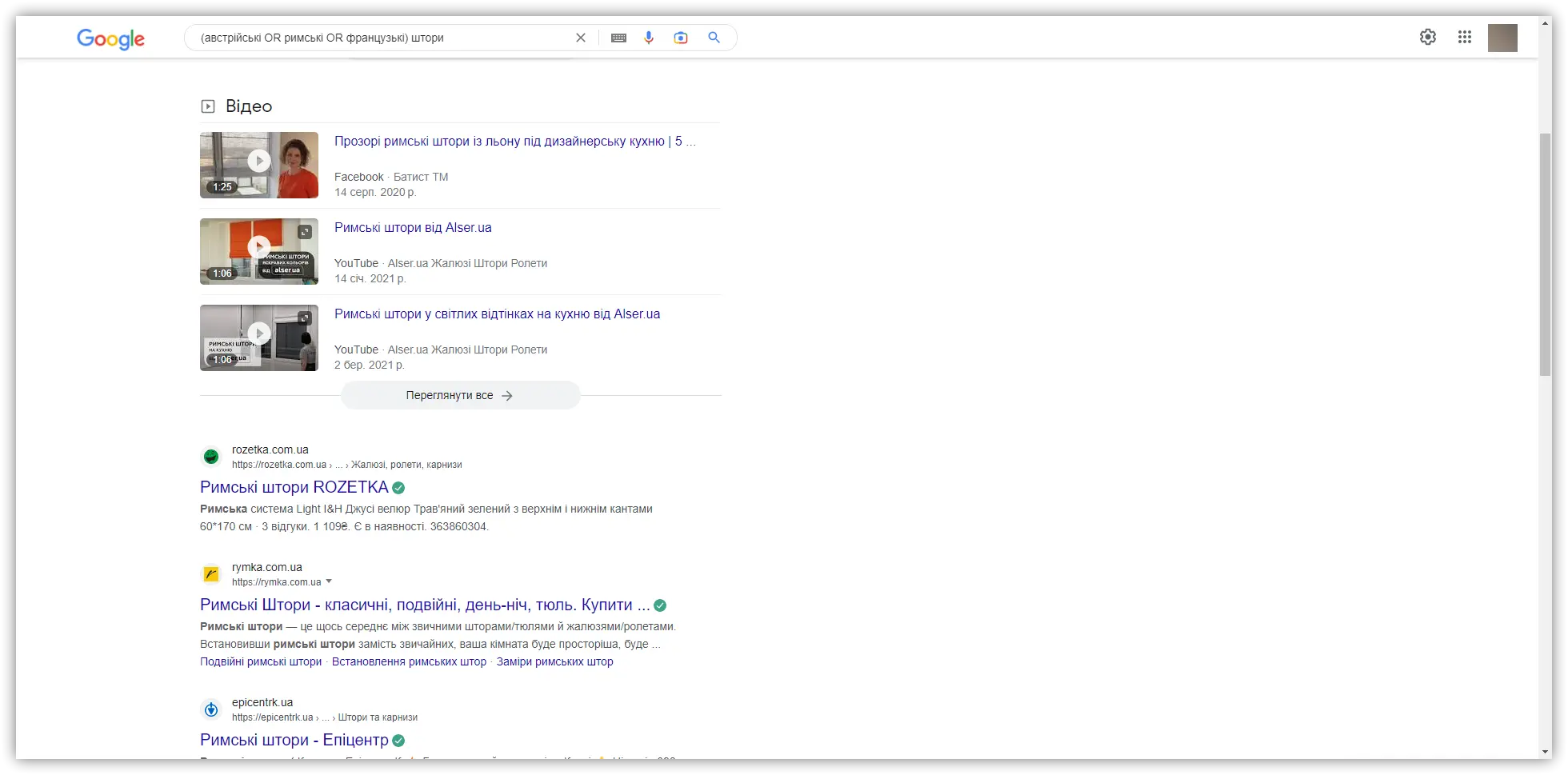Click the rozetka.com.ua favicon
This screenshot has height=775, width=1568.
point(211,457)
